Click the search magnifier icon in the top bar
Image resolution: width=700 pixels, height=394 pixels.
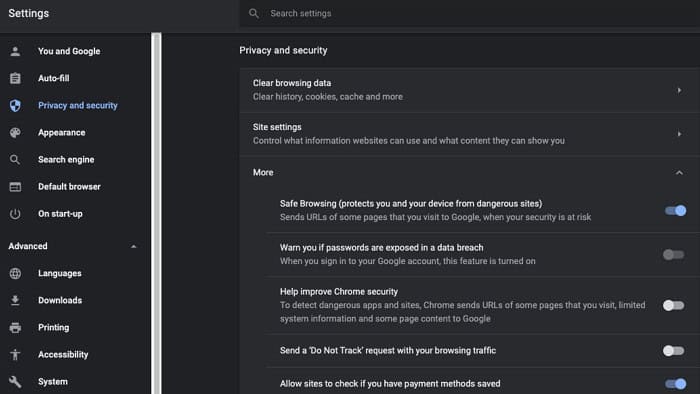coord(254,13)
